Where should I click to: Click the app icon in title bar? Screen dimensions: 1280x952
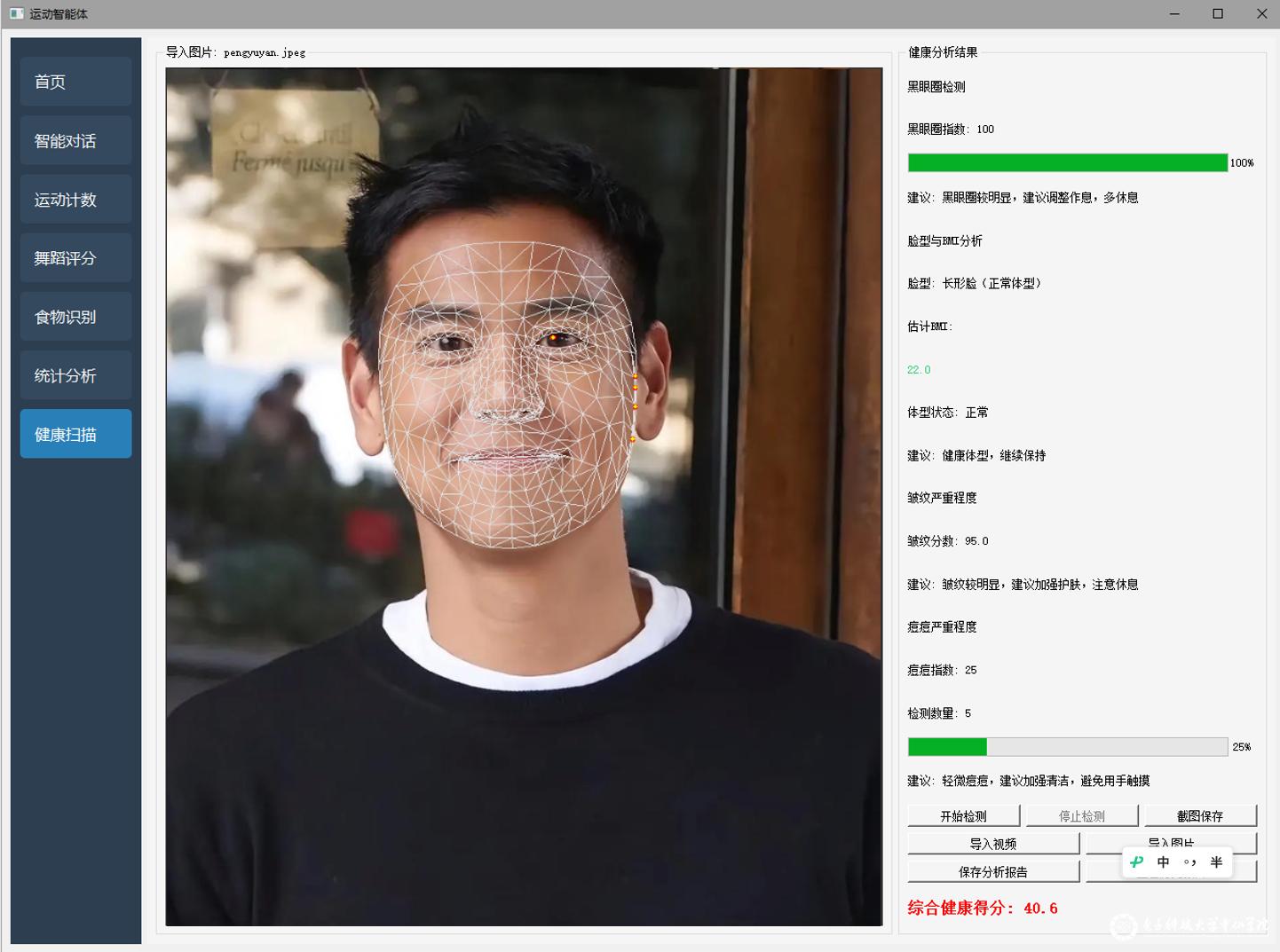coord(16,14)
